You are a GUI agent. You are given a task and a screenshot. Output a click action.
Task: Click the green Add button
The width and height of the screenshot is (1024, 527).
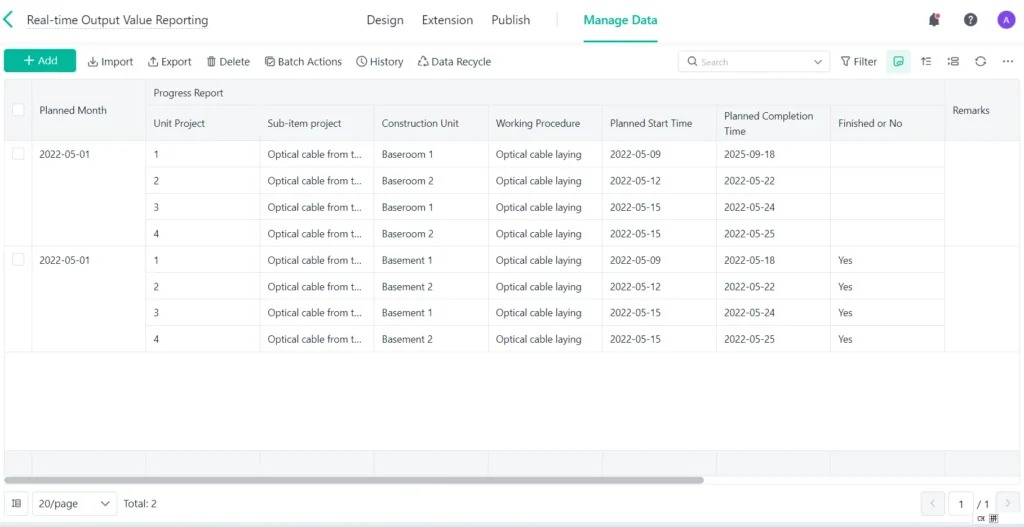[40, 61]
